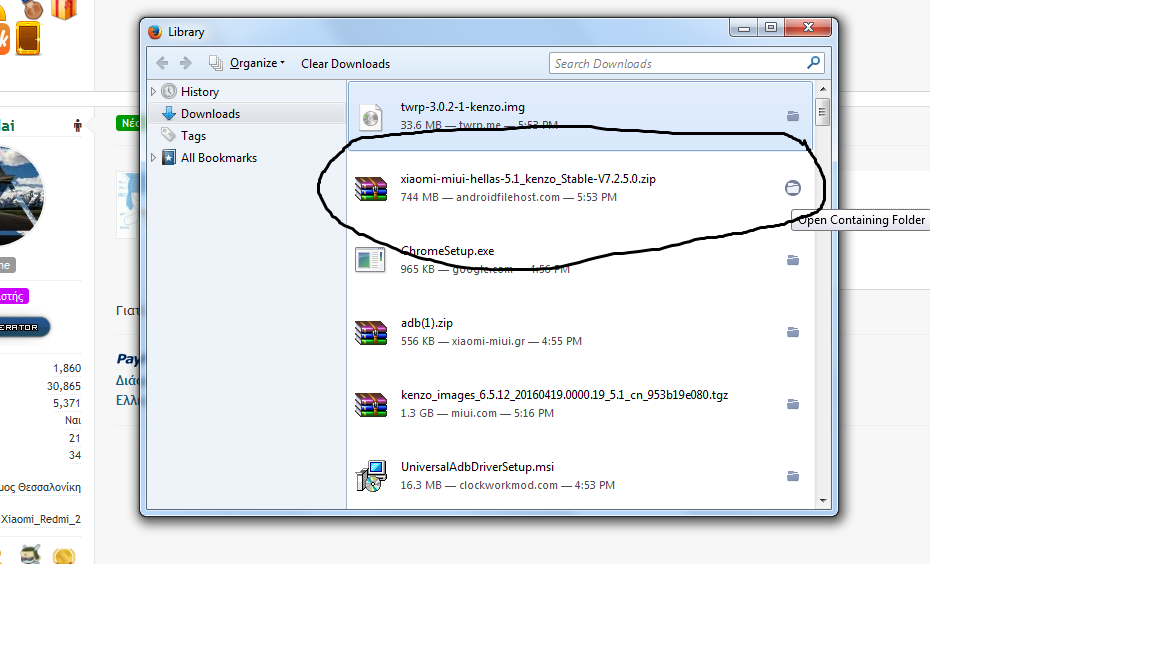Open folder for twrp-3.0.2-1-kenzo.img
The image size is (1152, 648).
coord(793,116)
